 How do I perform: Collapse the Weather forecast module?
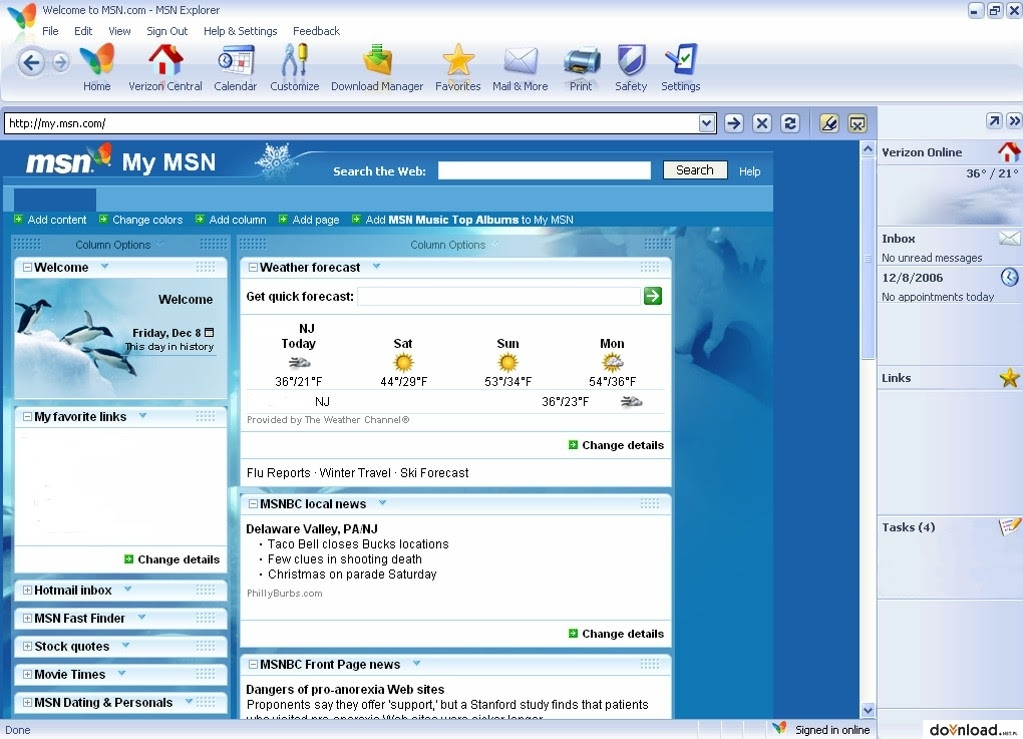click(253, 267)
